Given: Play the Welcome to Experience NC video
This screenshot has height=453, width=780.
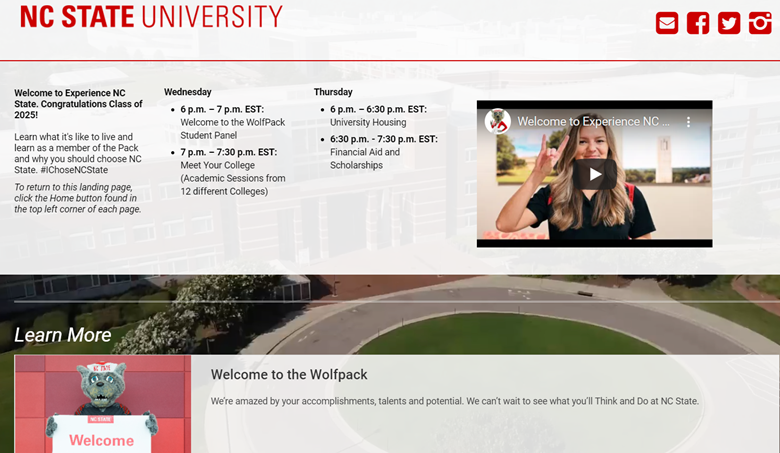Looking at the screenshot, I should [595, 175].
